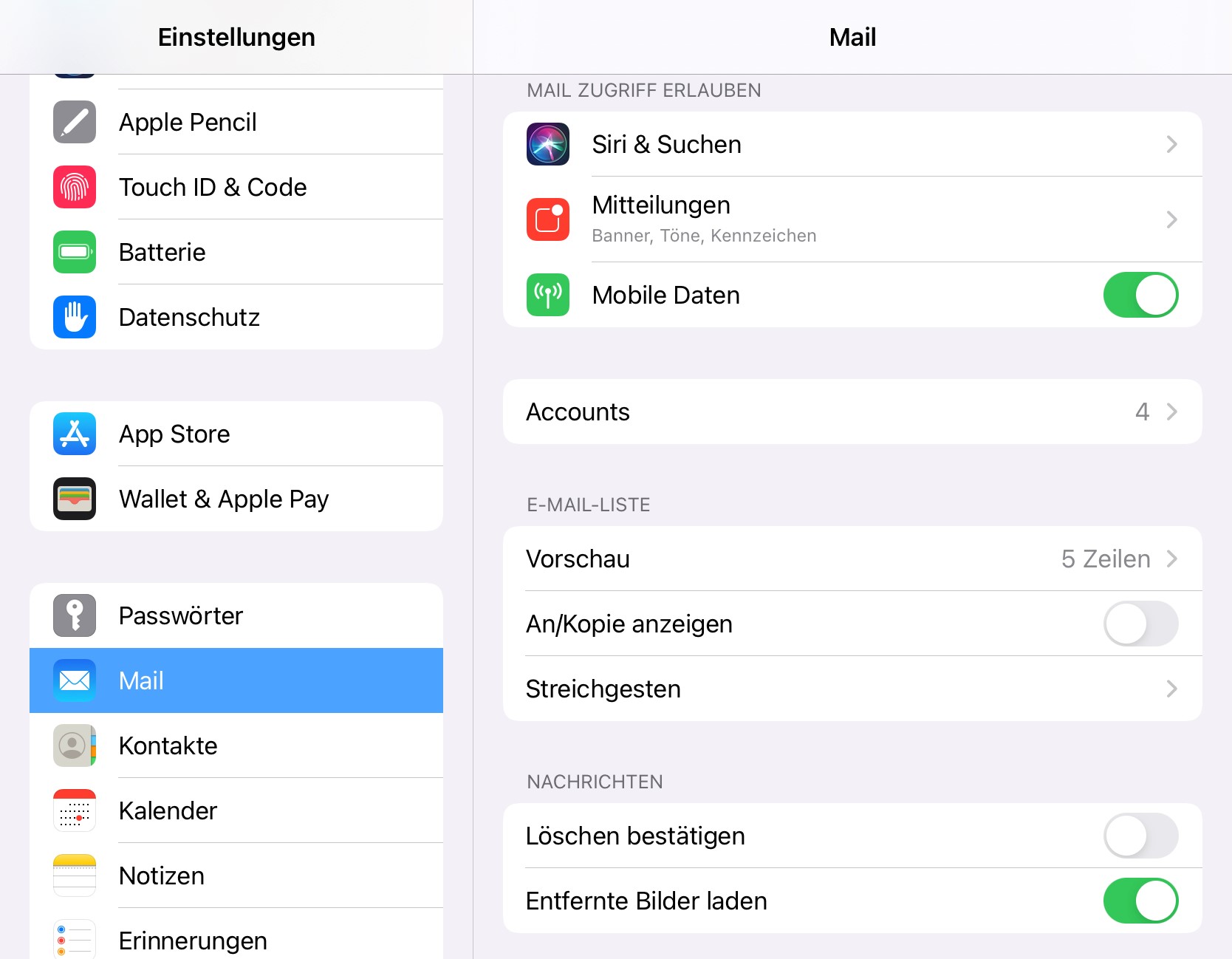Image resolution: width=1232 pixels, height=959 pixels.
Task: Open Kalender settings
Action: click(236, 810)
